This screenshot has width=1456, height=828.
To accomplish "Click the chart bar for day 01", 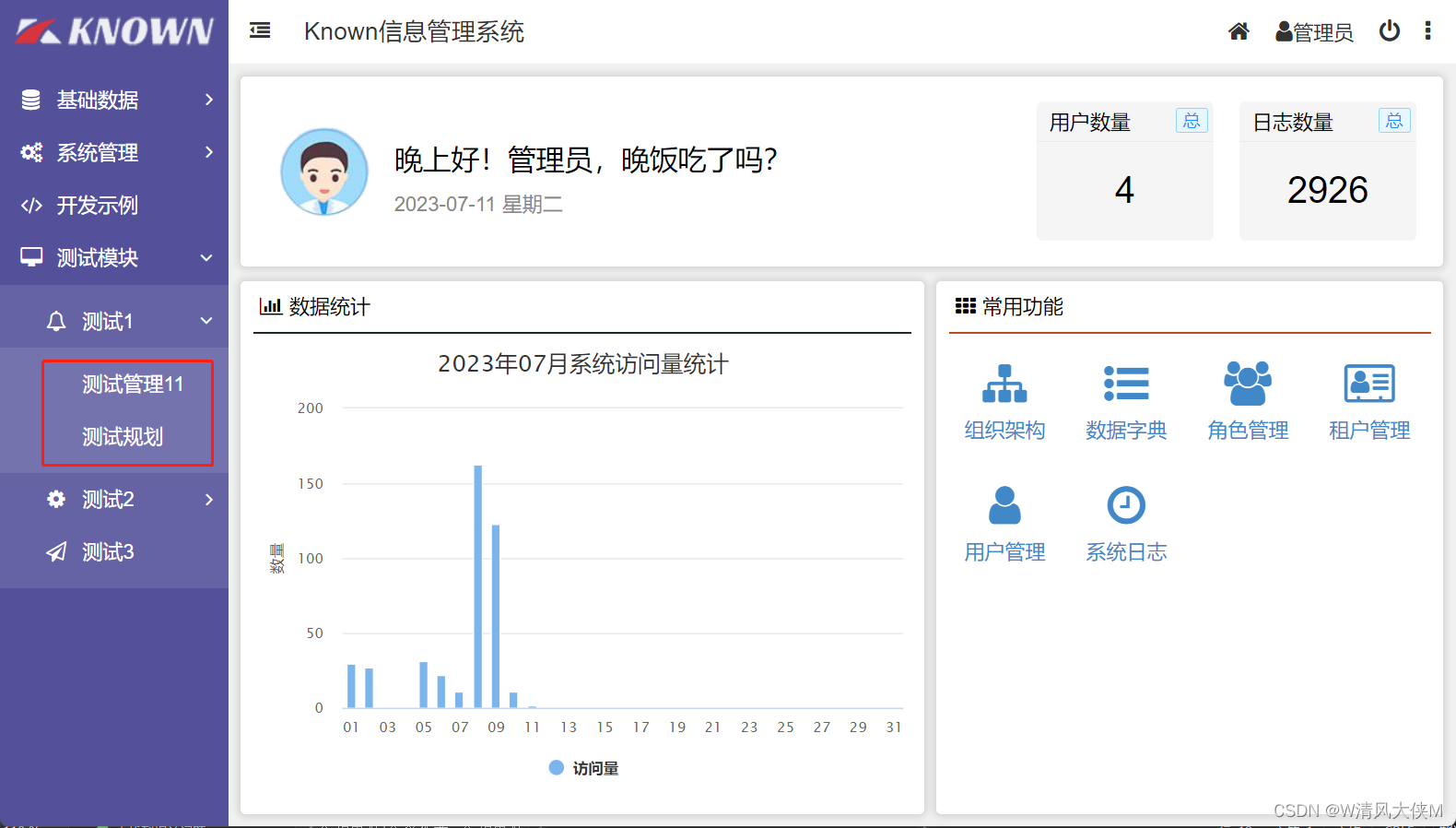I will click(x=351, y=686).
